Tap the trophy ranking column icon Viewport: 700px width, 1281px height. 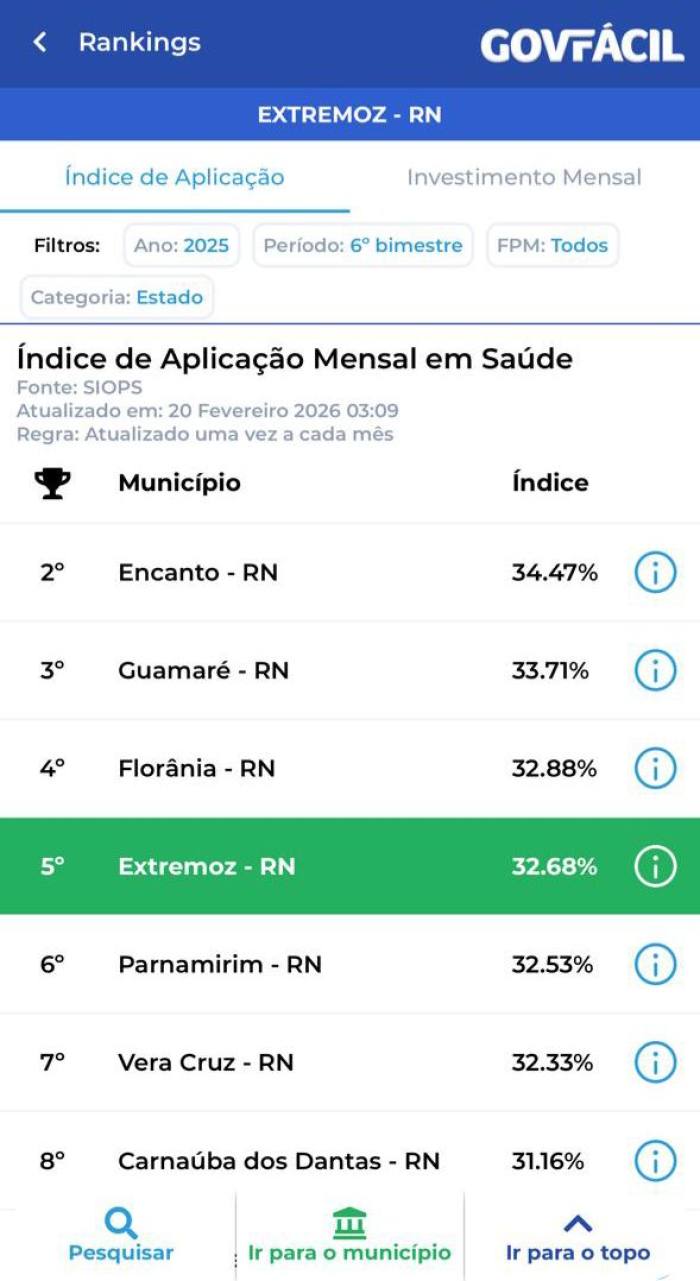pos(52,484)
